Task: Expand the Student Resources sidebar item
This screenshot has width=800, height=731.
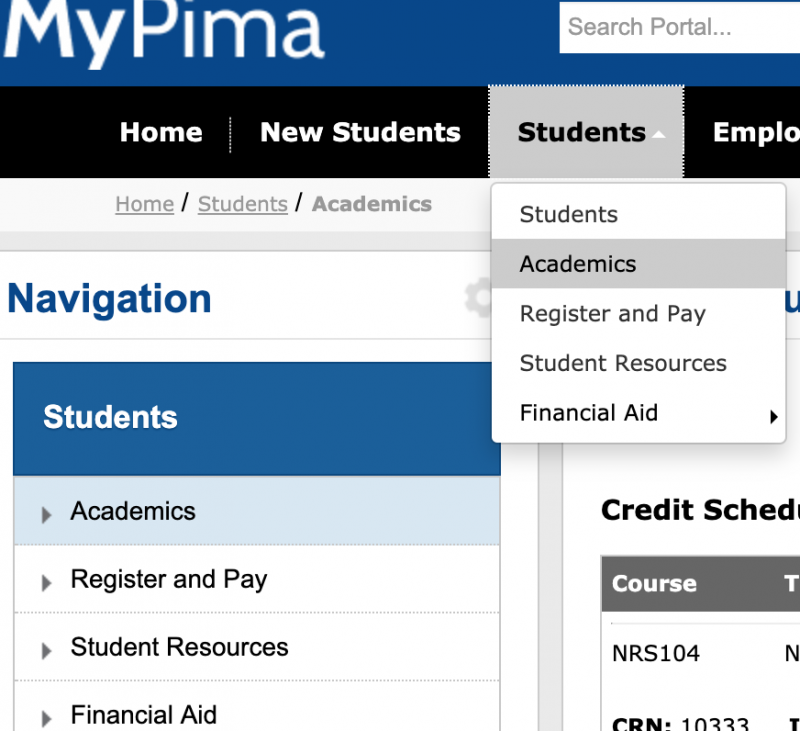Action: coord(45,648)
